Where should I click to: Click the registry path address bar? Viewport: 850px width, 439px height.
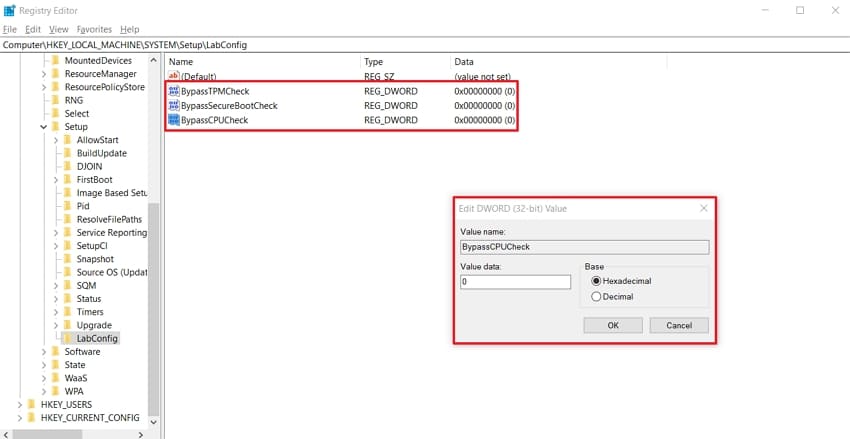coord(425,45)
